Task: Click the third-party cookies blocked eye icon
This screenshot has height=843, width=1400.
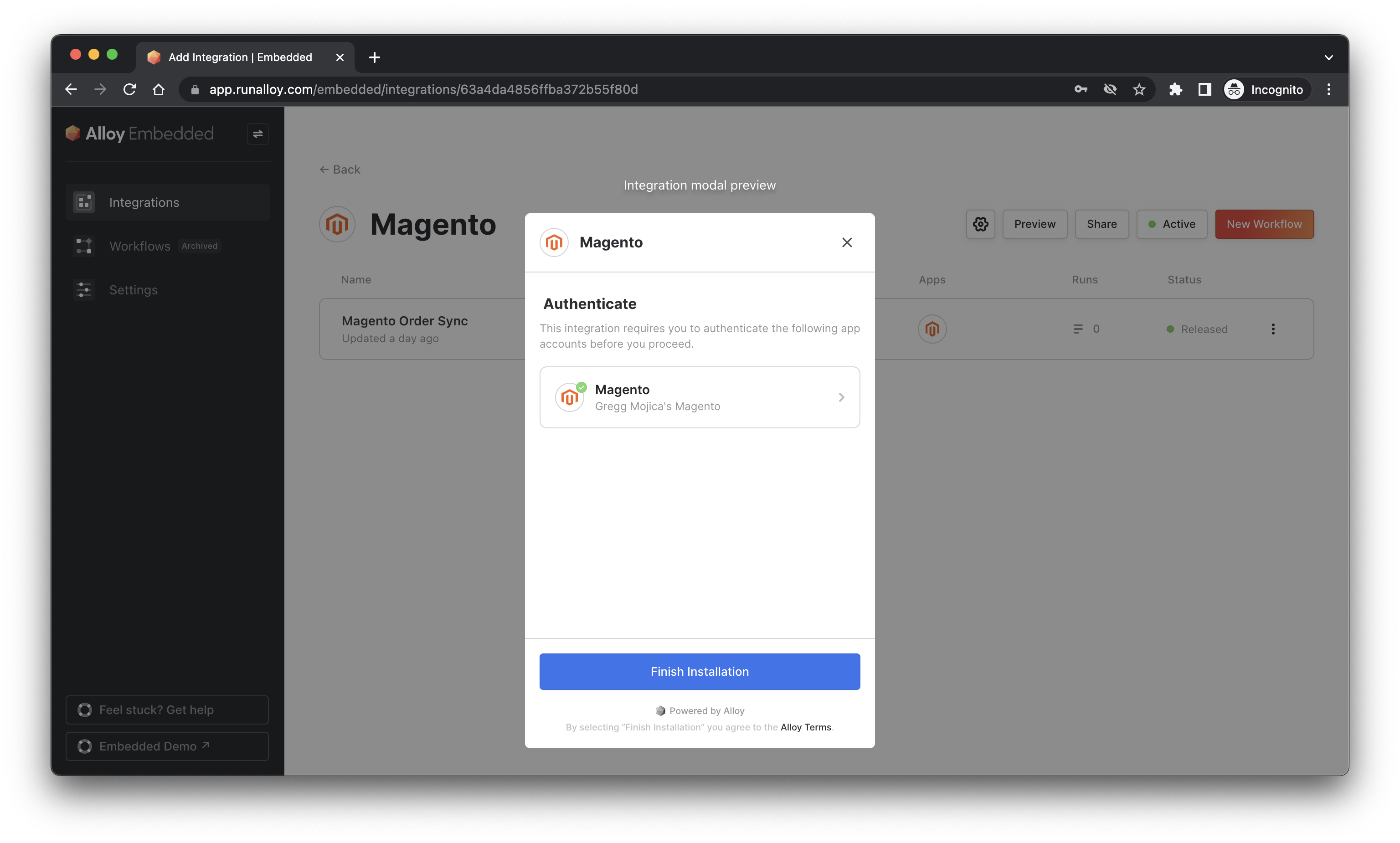Action: 1109,90
